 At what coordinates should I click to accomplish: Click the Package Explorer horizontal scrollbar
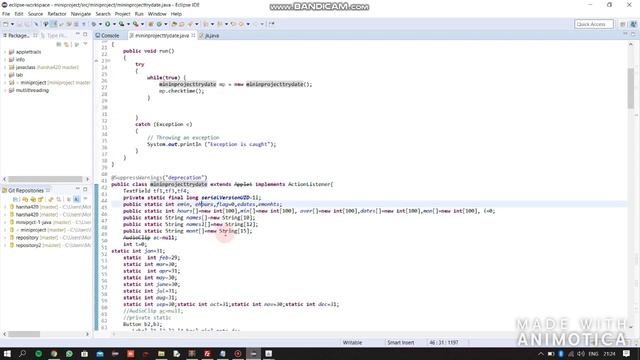(45, 179)
